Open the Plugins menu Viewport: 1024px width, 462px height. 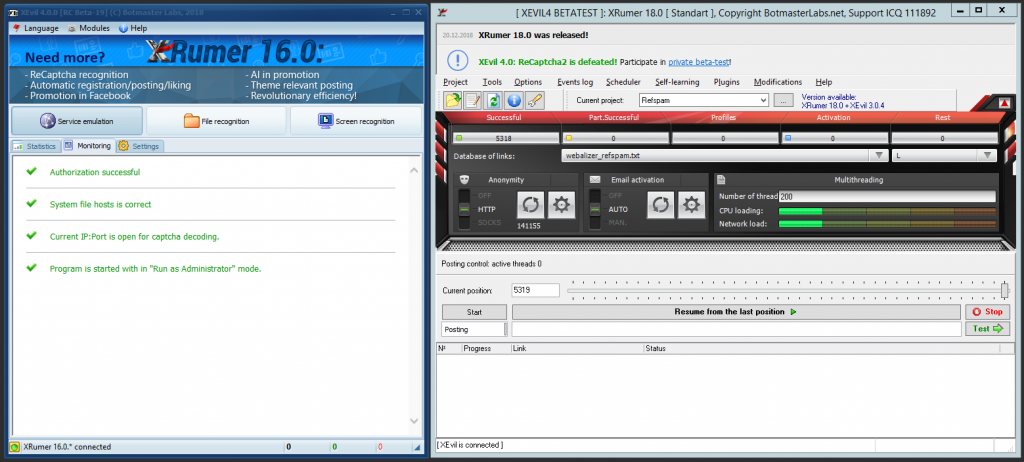point(726,82)
